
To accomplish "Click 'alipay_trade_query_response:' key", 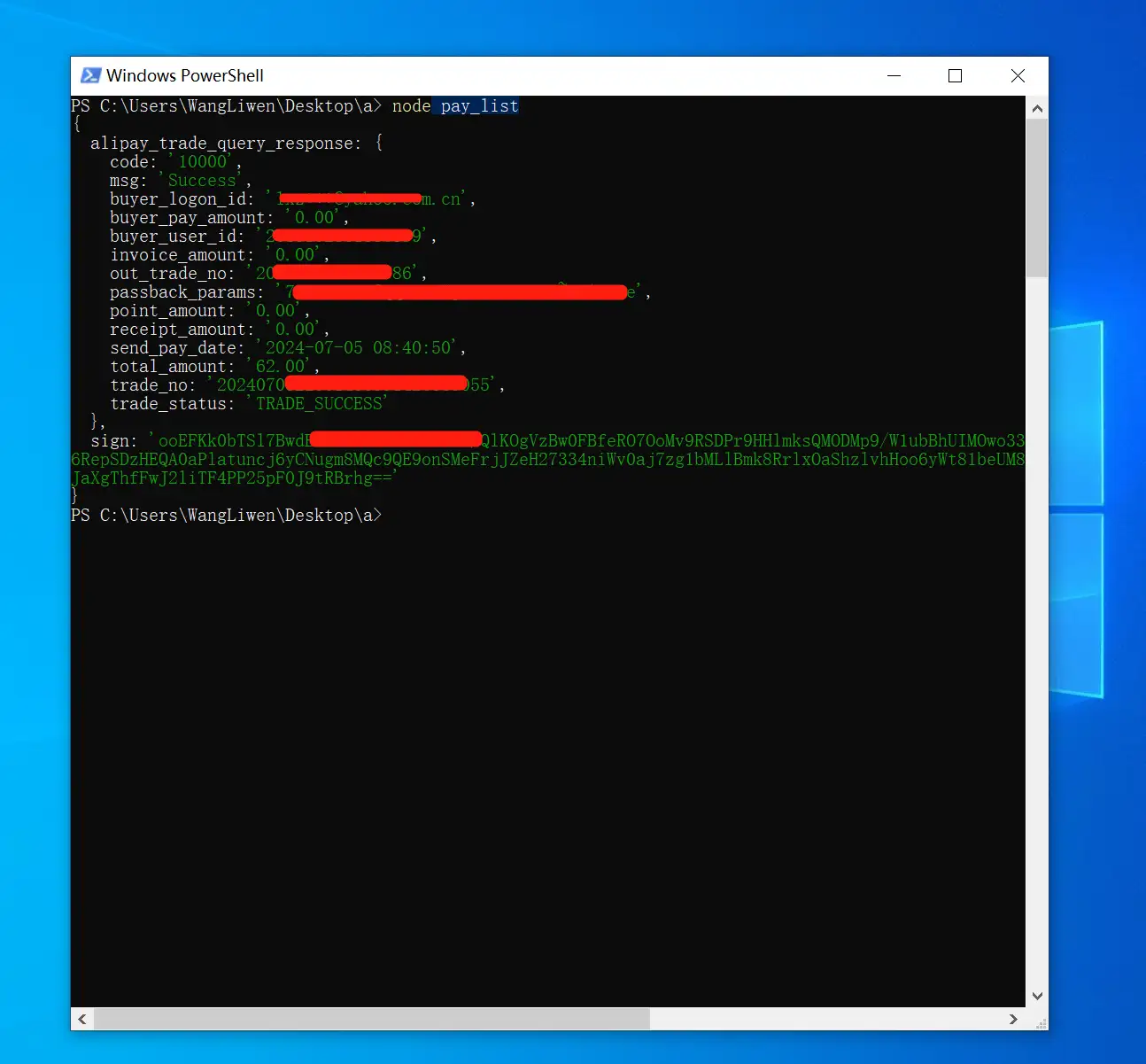I will coord(226,143).
